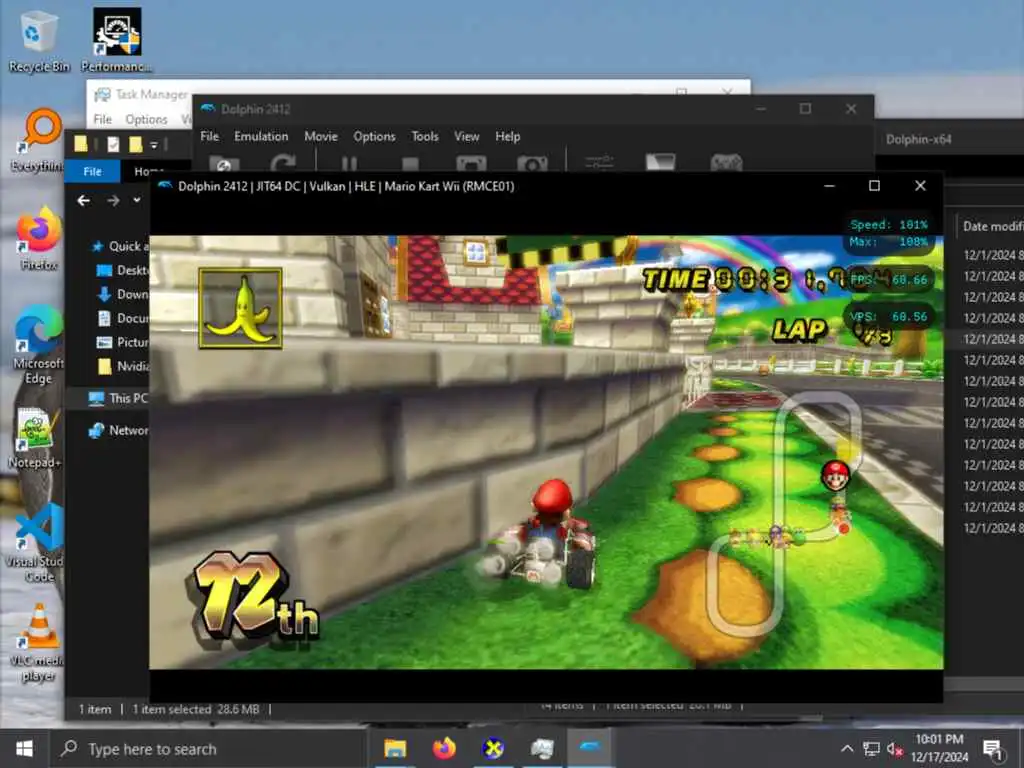
Task: Select Nvidia folder in Explorer navigation pane
Action: [x=123, y=366]
